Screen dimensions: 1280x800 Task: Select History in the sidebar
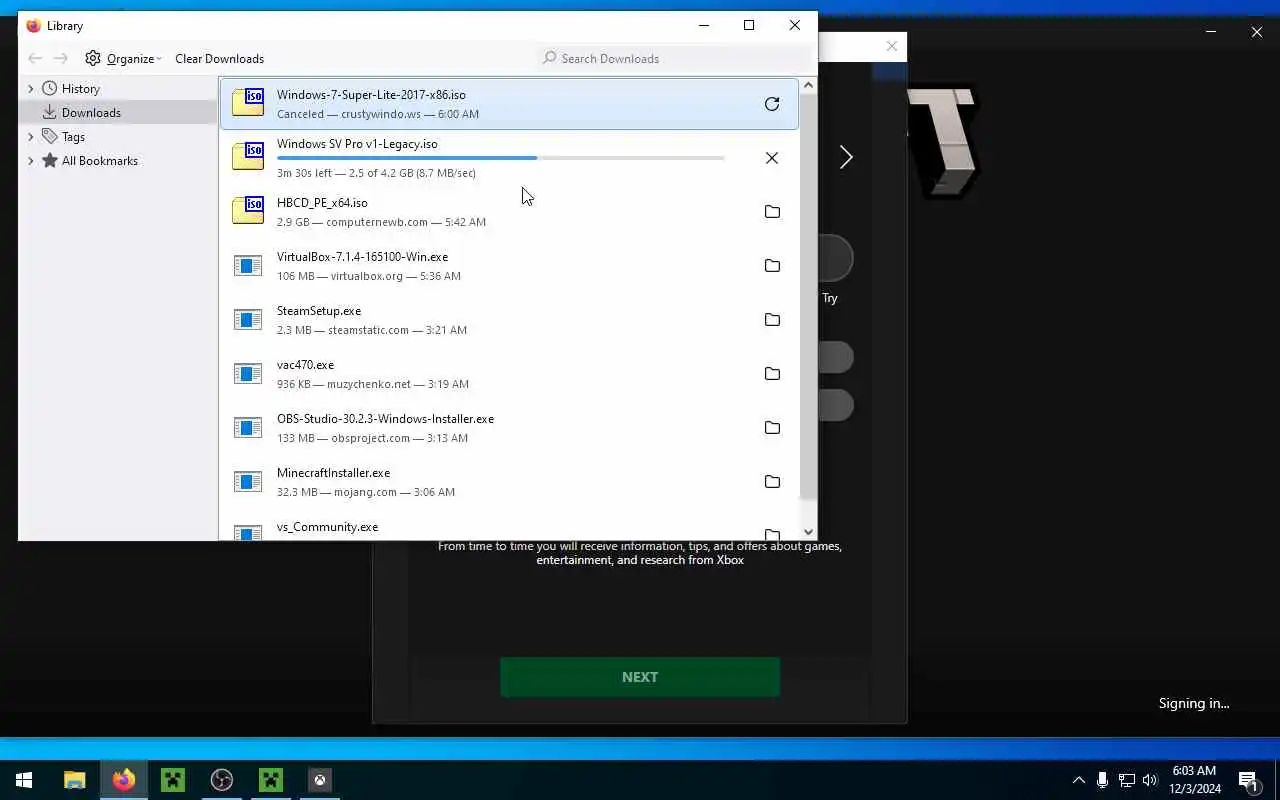pyautogui.click(x=80, y=89)
